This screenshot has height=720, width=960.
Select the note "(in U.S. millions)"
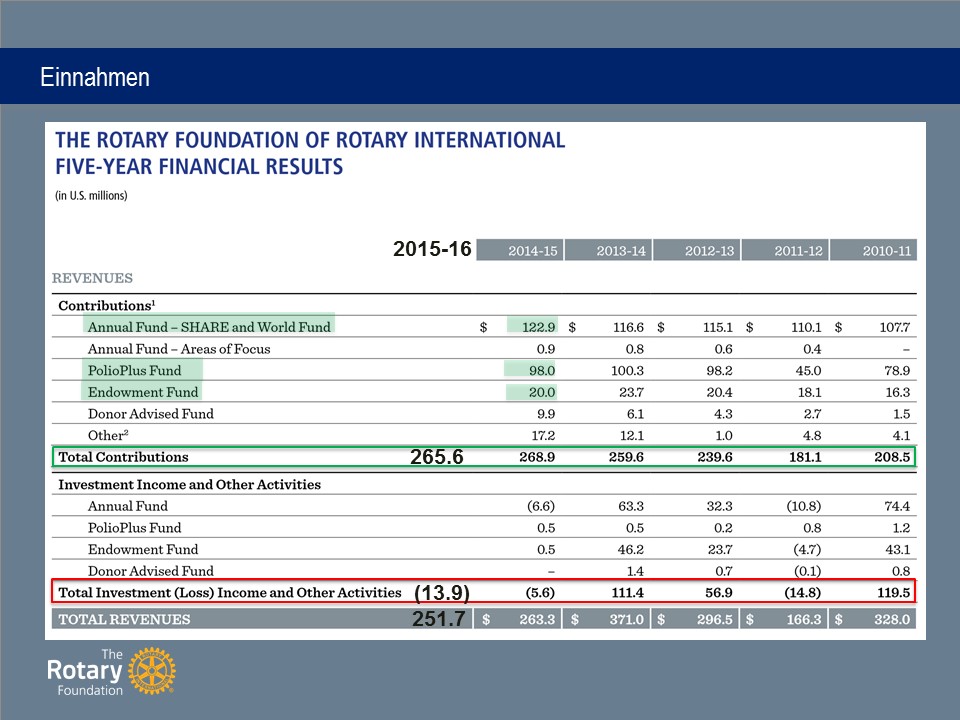91,195
